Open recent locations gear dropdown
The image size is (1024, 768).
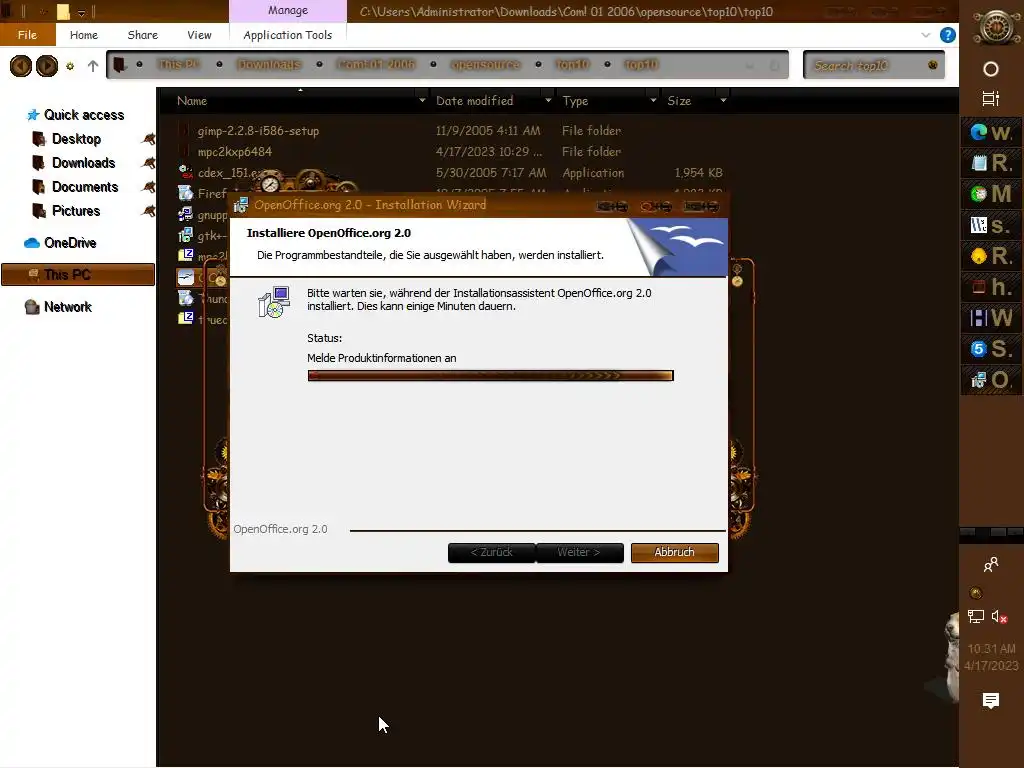click(x=70, y=66)
